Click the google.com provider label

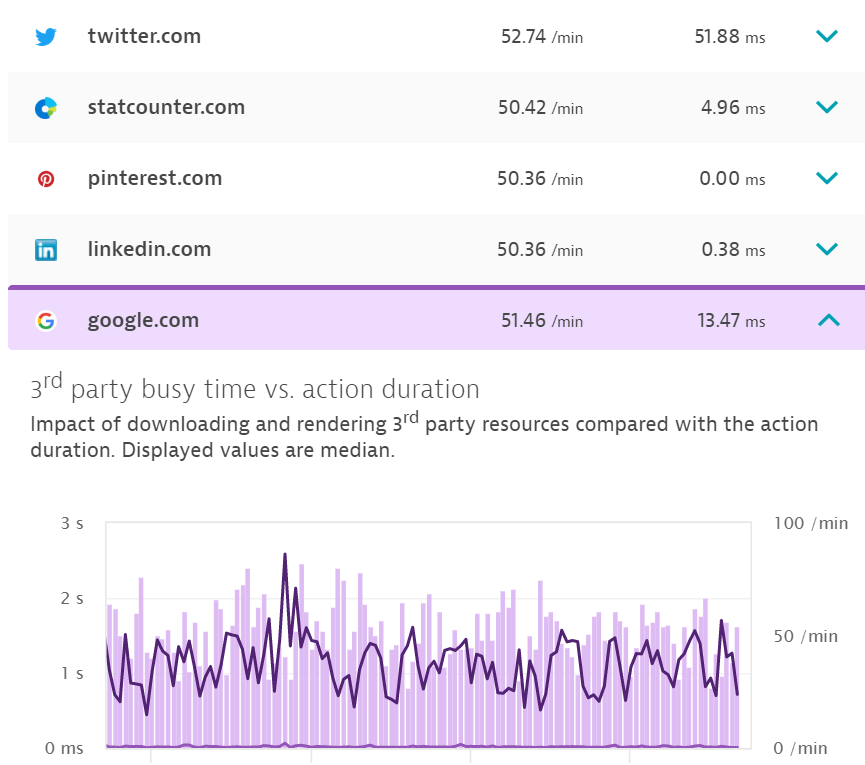tap(143, 321)
